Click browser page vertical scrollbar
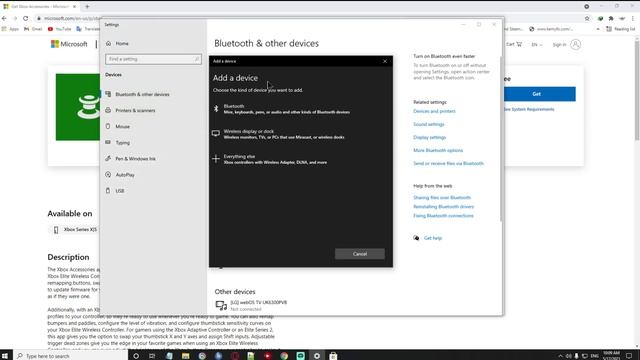 point(637,90)
